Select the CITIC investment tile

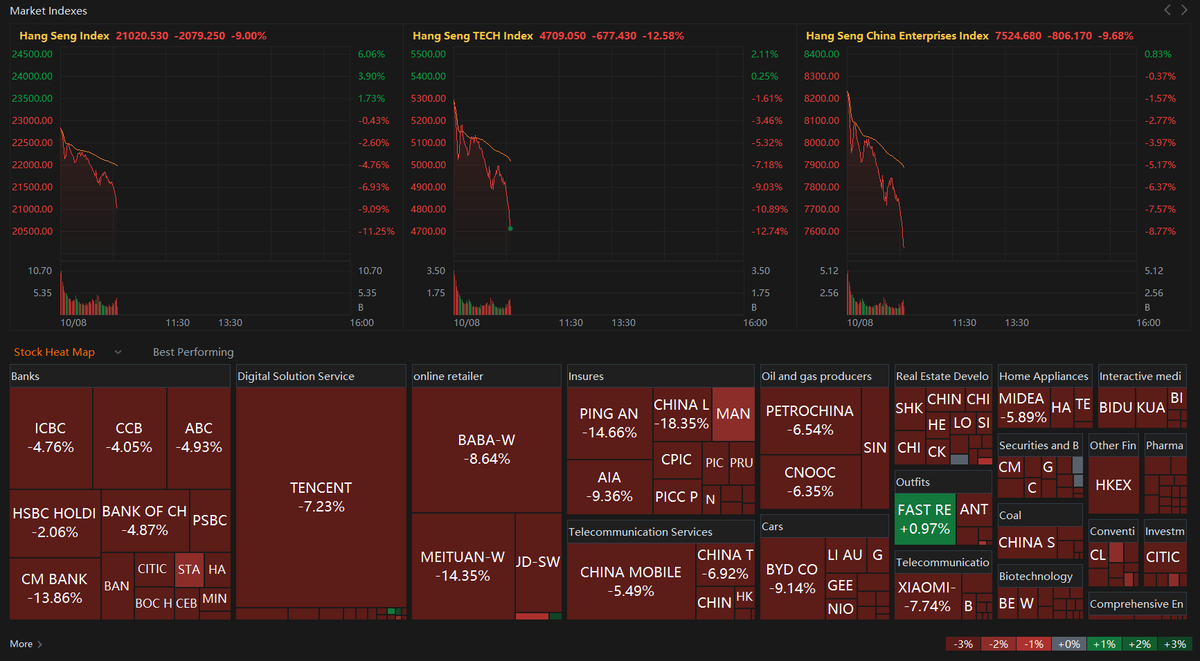[x=1163, y=557]
